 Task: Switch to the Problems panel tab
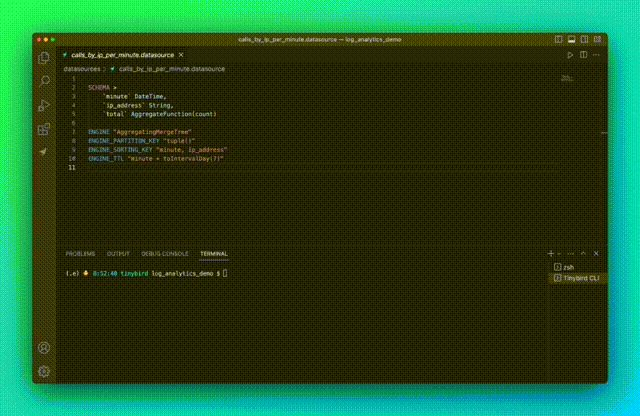80,254
